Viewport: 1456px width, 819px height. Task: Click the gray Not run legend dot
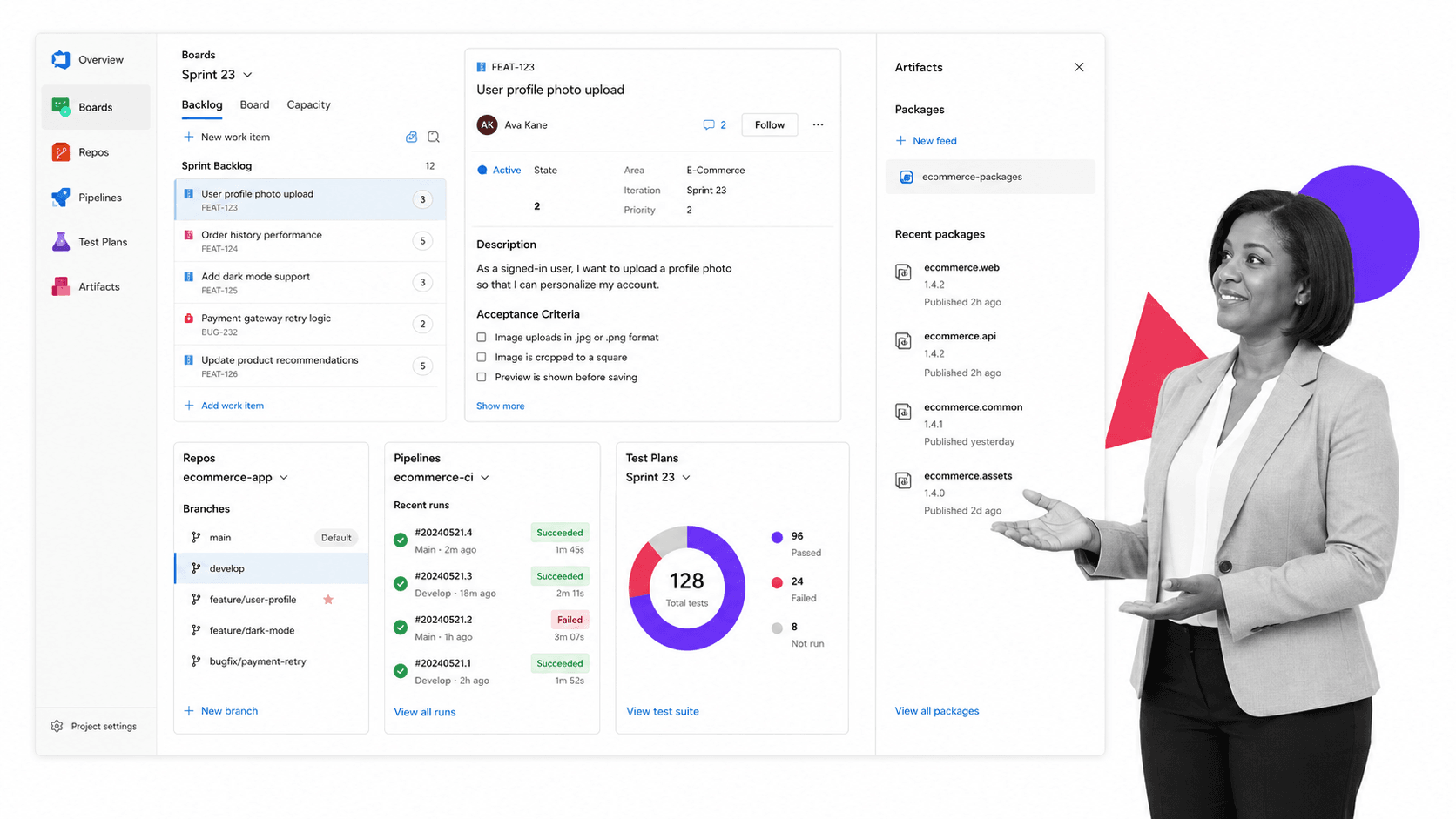(777, 628)
